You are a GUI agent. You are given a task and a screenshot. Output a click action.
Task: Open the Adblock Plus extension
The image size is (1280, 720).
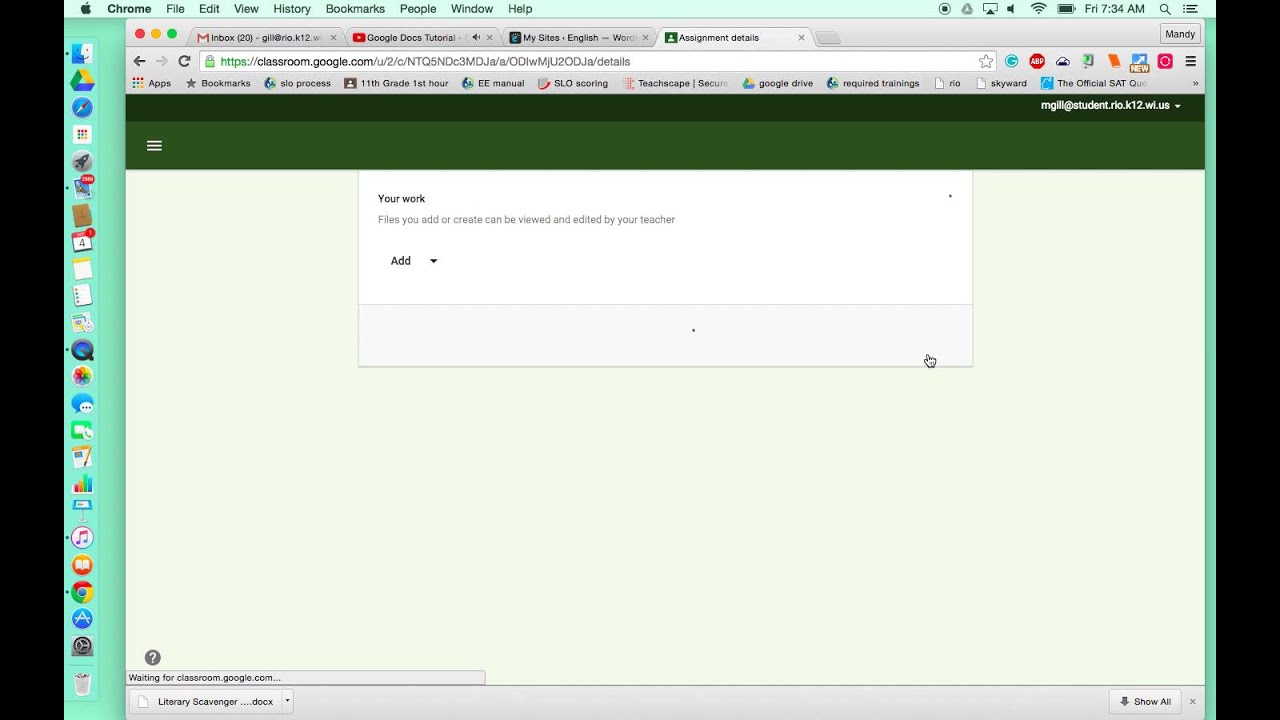[1037, 61]
